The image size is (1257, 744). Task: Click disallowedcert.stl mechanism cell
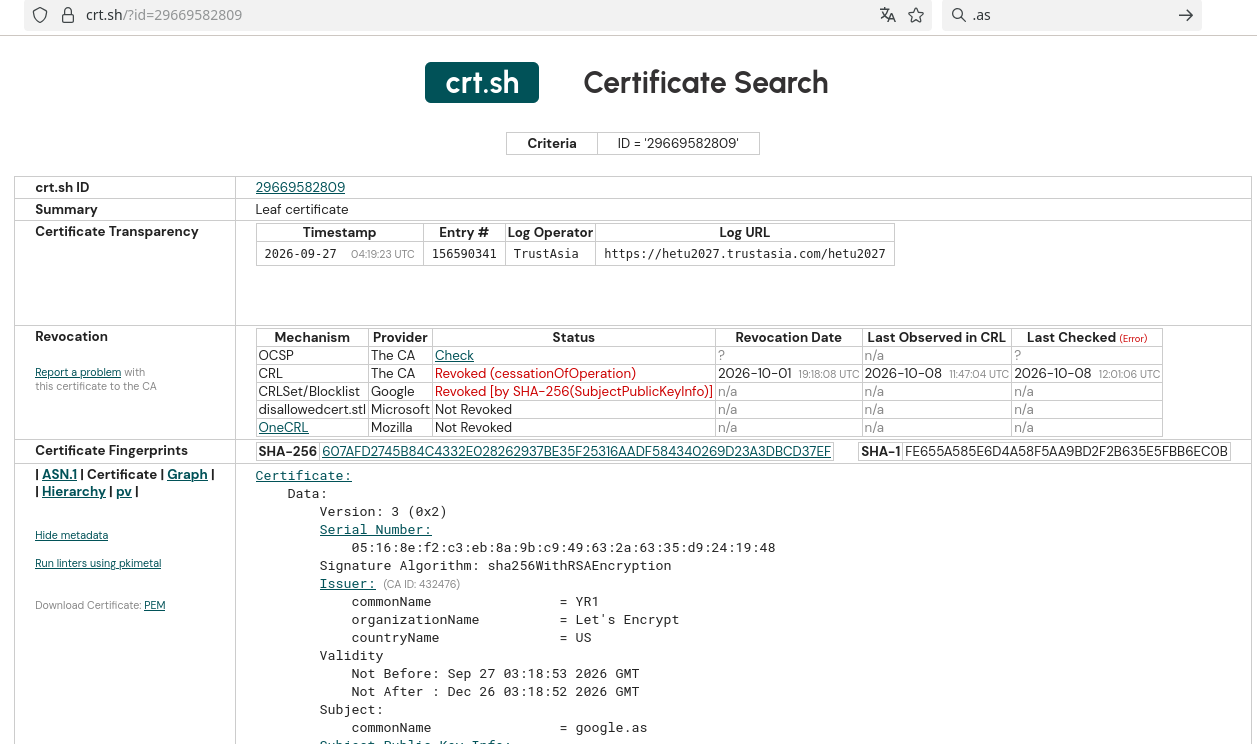[312, 409]
